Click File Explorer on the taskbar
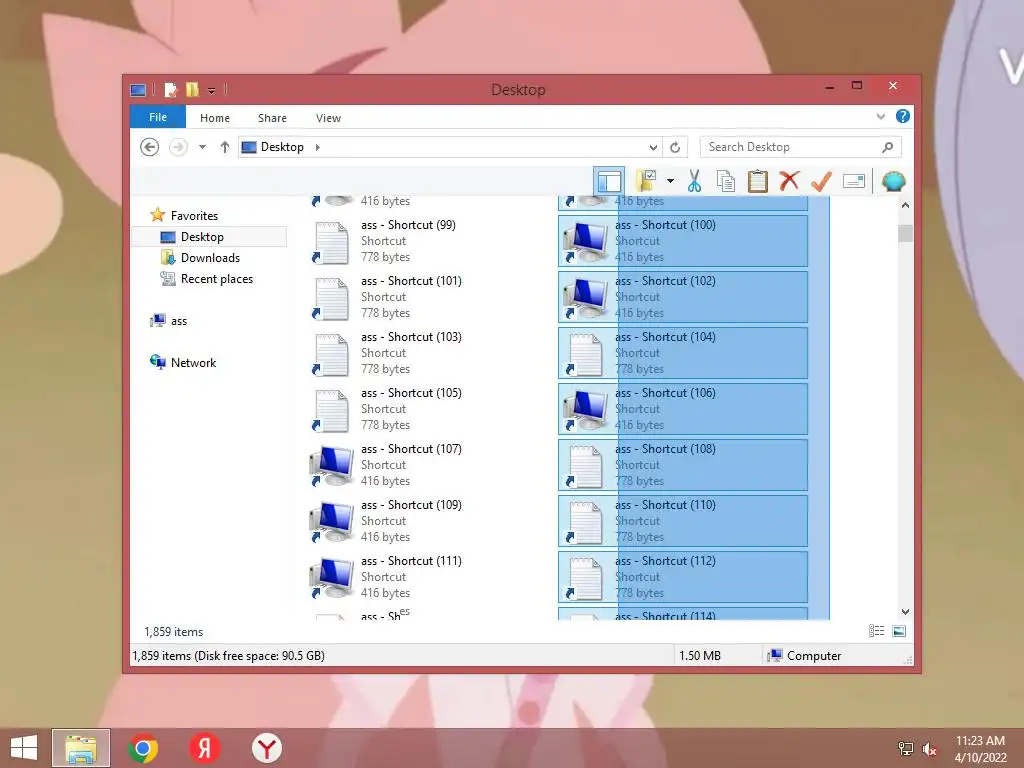This screenshot has height=768, width=1024. point(81,748)
